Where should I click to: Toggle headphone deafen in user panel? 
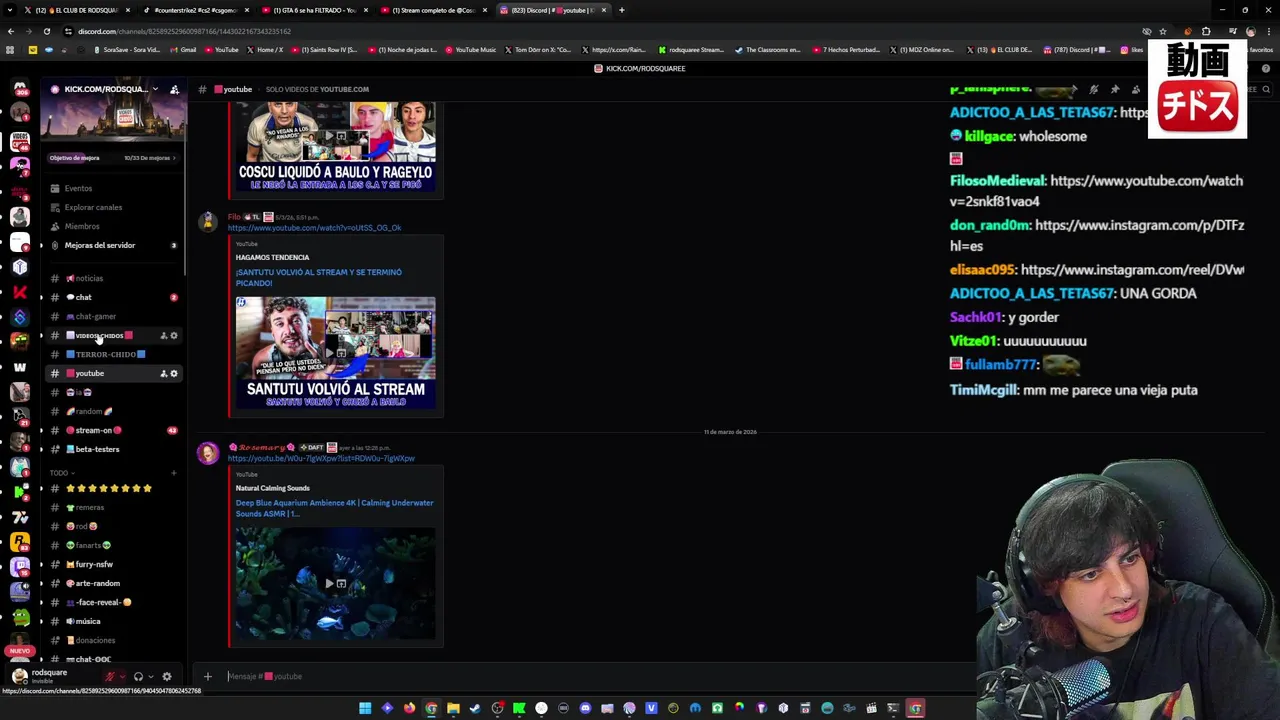(138, 676)
